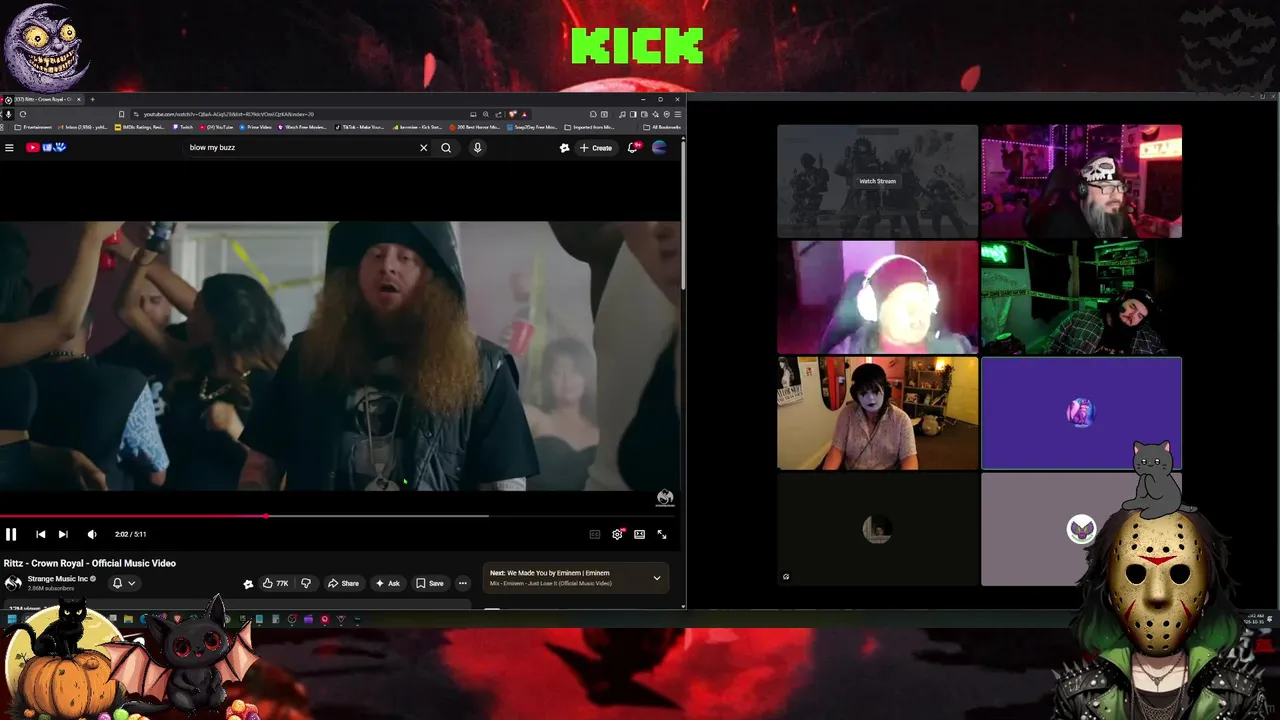
Task: Open the YouTube account avatar menu
Action: 659,148
